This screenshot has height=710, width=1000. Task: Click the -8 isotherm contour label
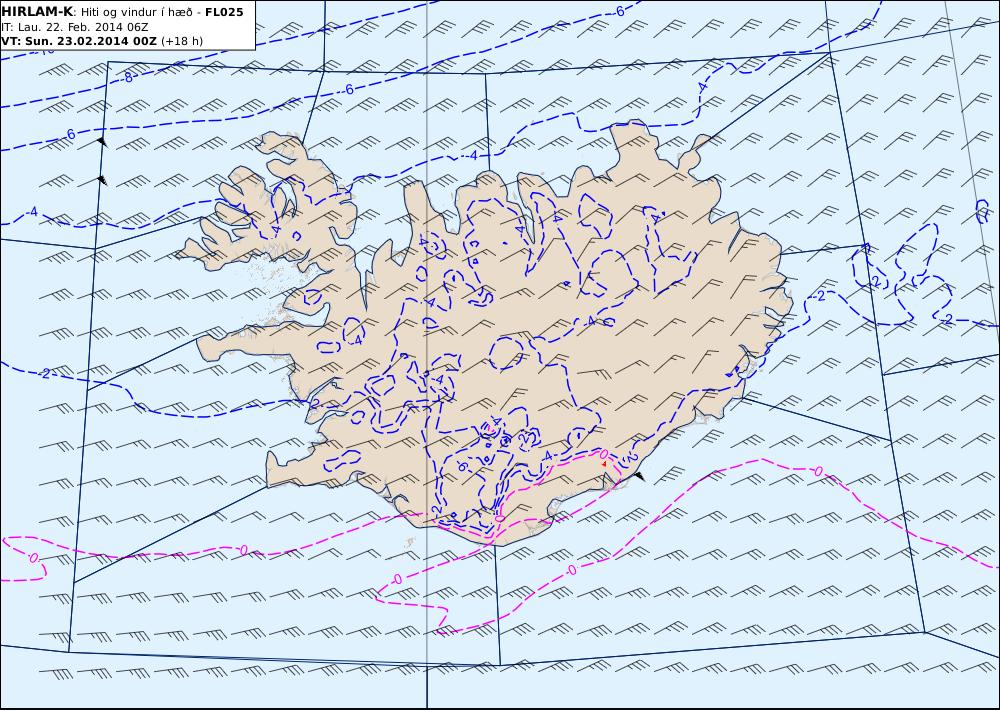[x=127, y=77]
